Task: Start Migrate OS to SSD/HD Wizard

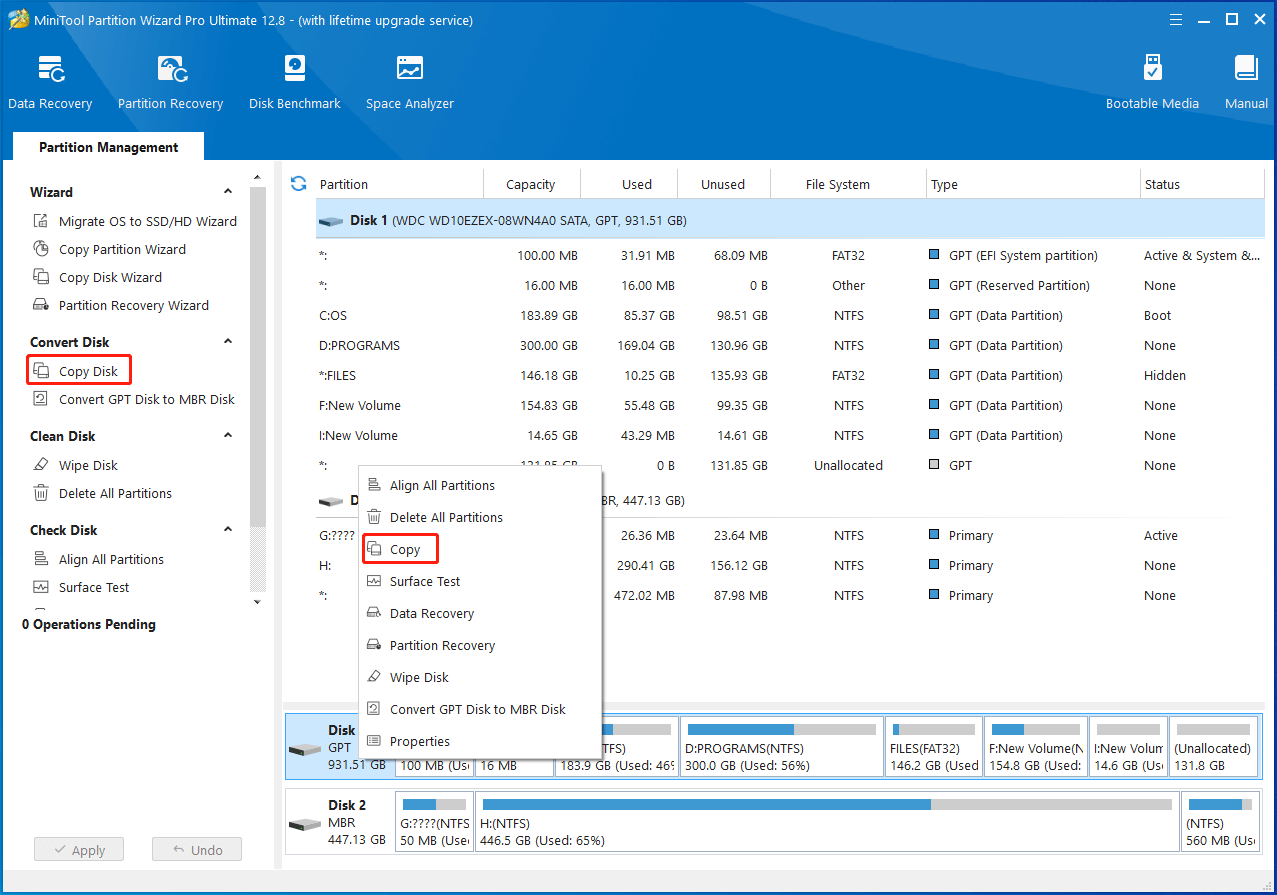Action: tap(135, 222)
